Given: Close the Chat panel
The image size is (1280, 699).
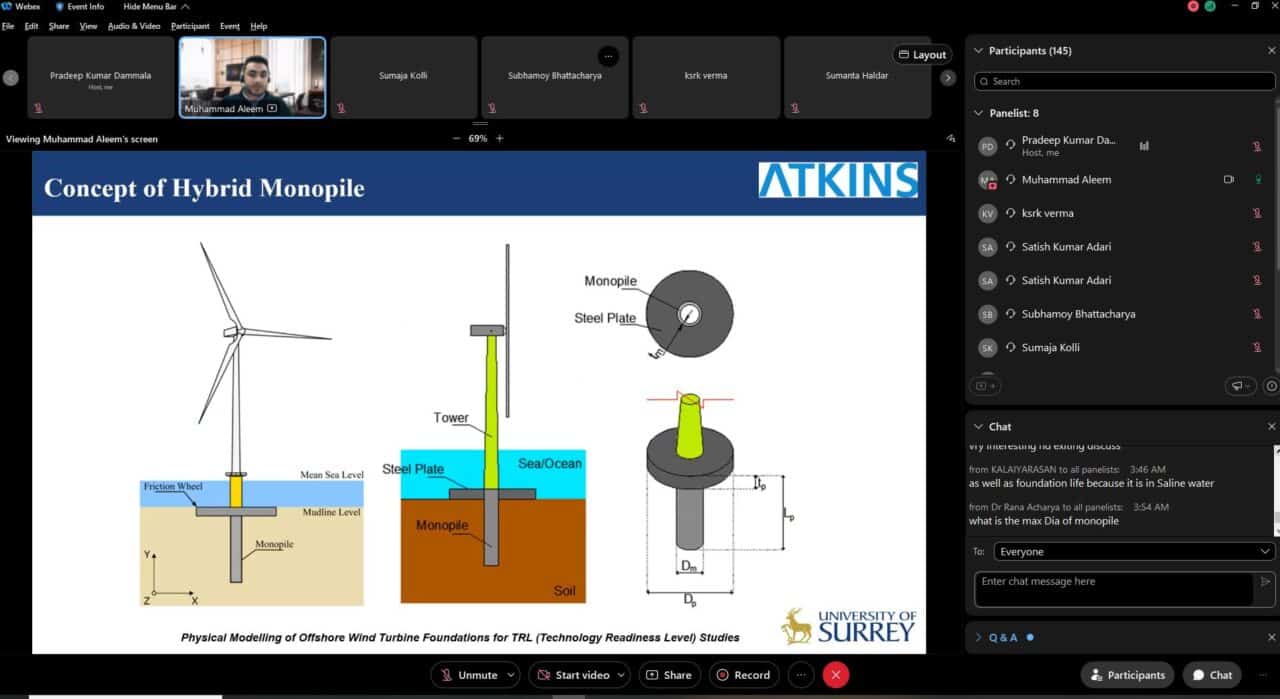Looking at the screenshot, I should [x=1271, y=426].
